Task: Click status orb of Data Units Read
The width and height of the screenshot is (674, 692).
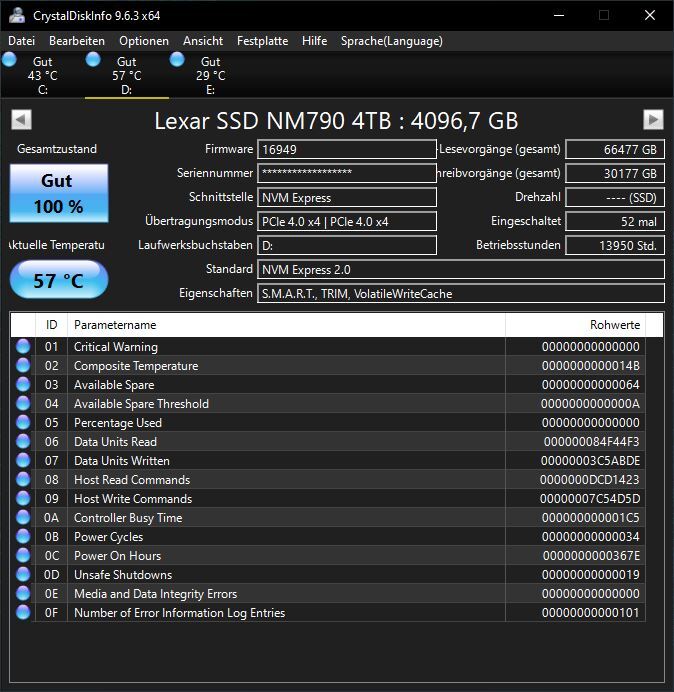Action: pyautogui.click(x=23, y=441)
